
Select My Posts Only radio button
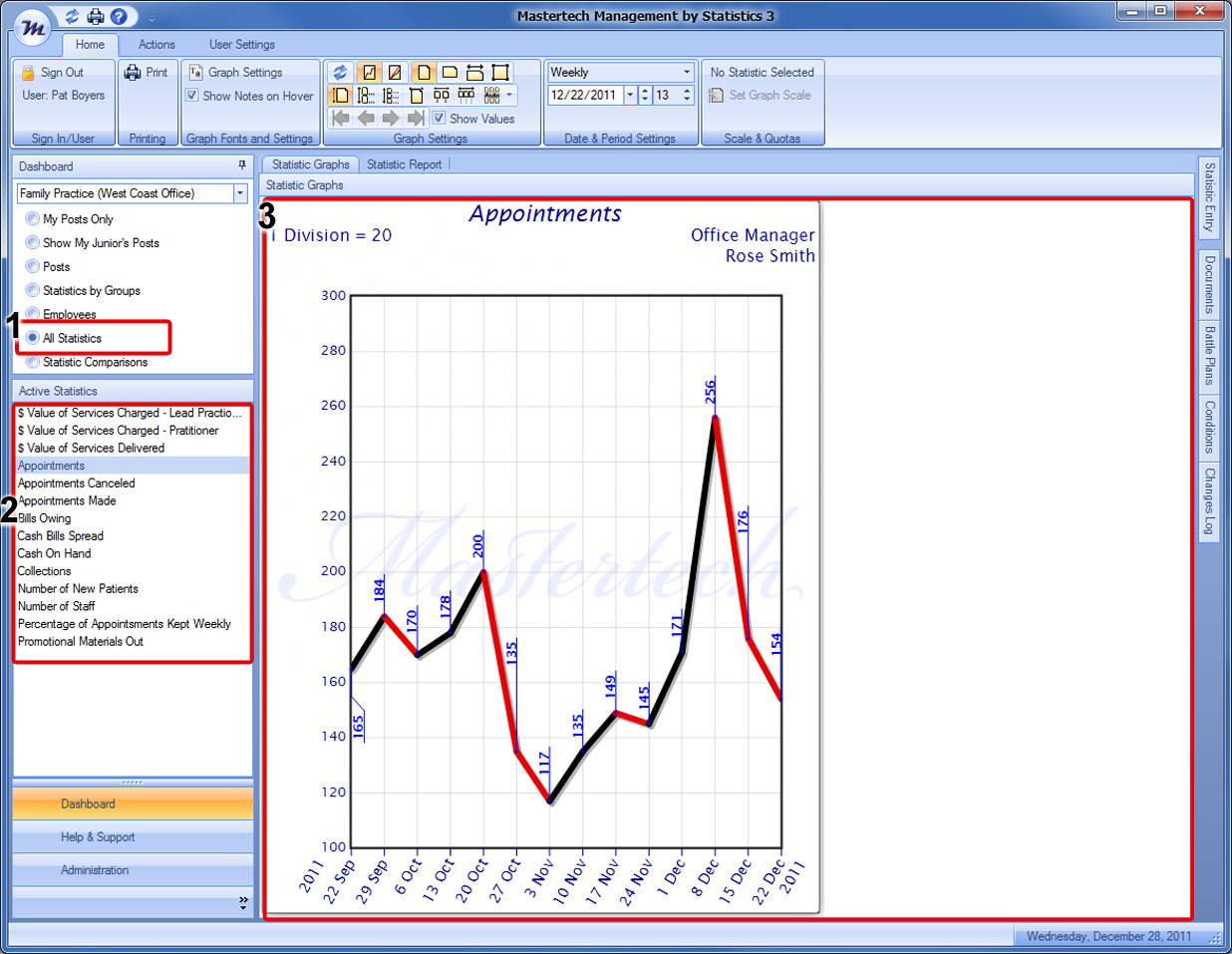[x=33, y=218]
